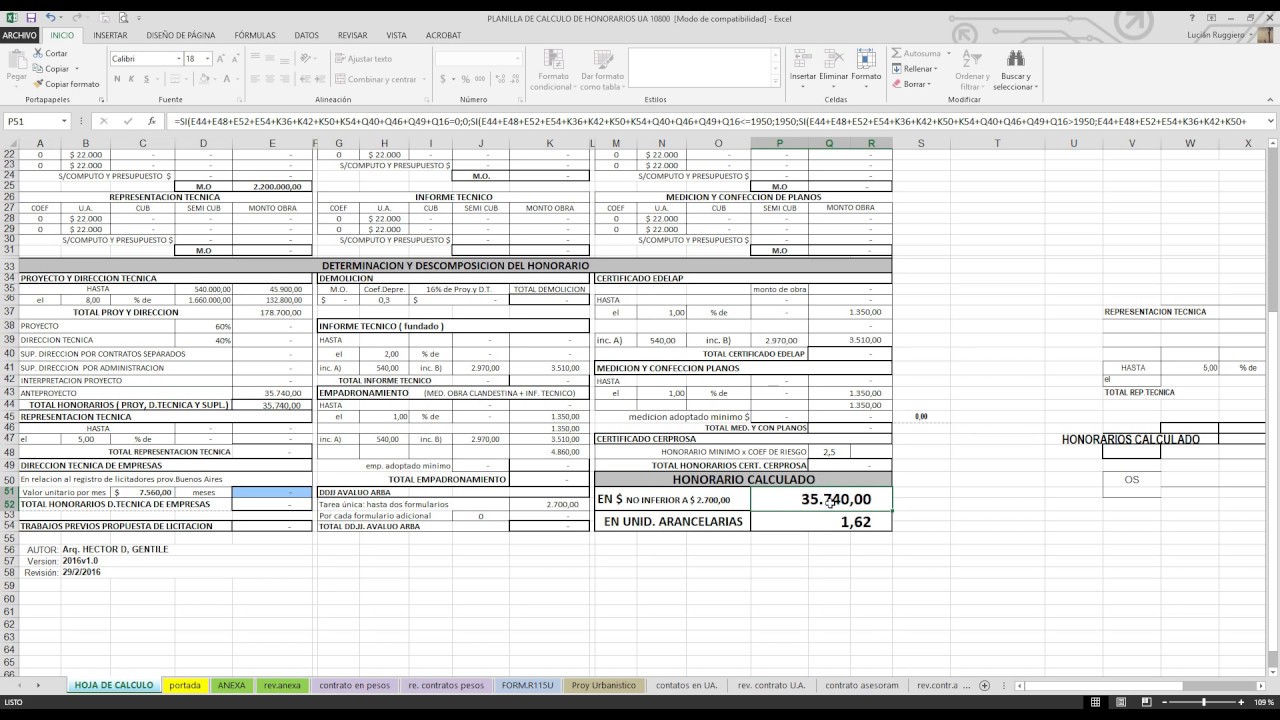Center text horizontally in the cell

(x=271, y=79)
